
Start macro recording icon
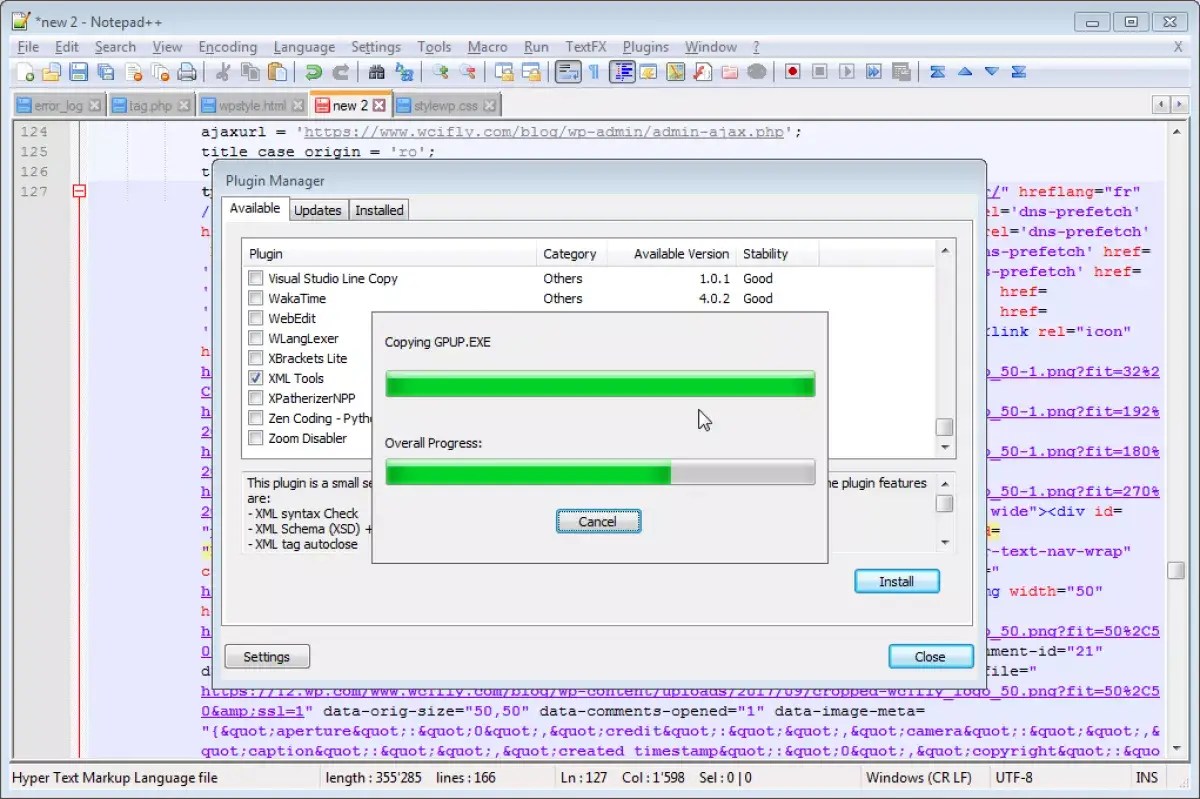tap(790, 71)
